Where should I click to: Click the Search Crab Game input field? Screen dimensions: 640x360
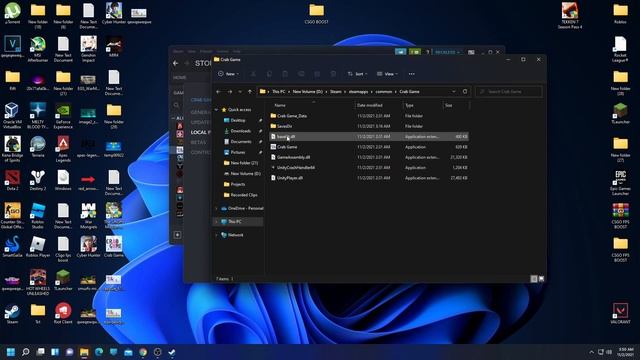509,91
